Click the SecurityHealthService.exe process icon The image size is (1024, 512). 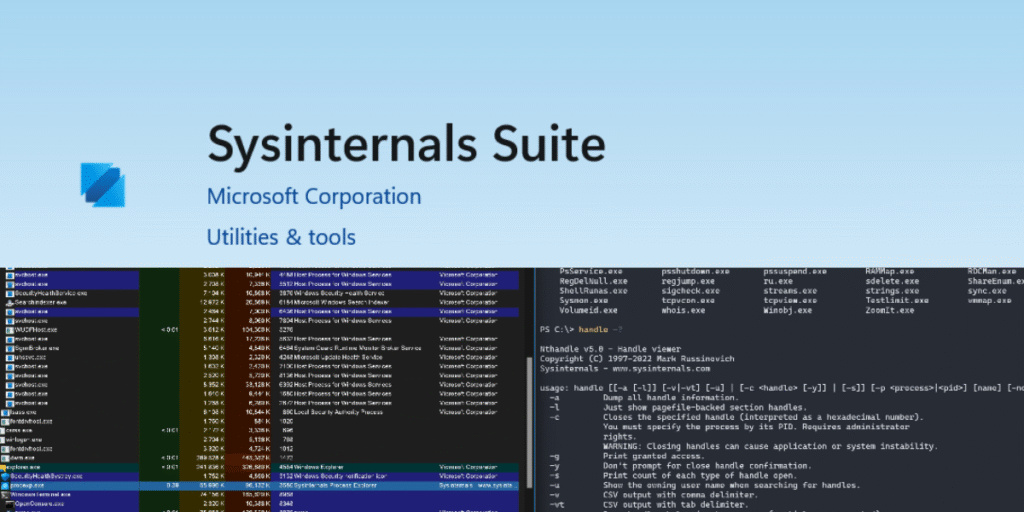(x=9, y=293)
